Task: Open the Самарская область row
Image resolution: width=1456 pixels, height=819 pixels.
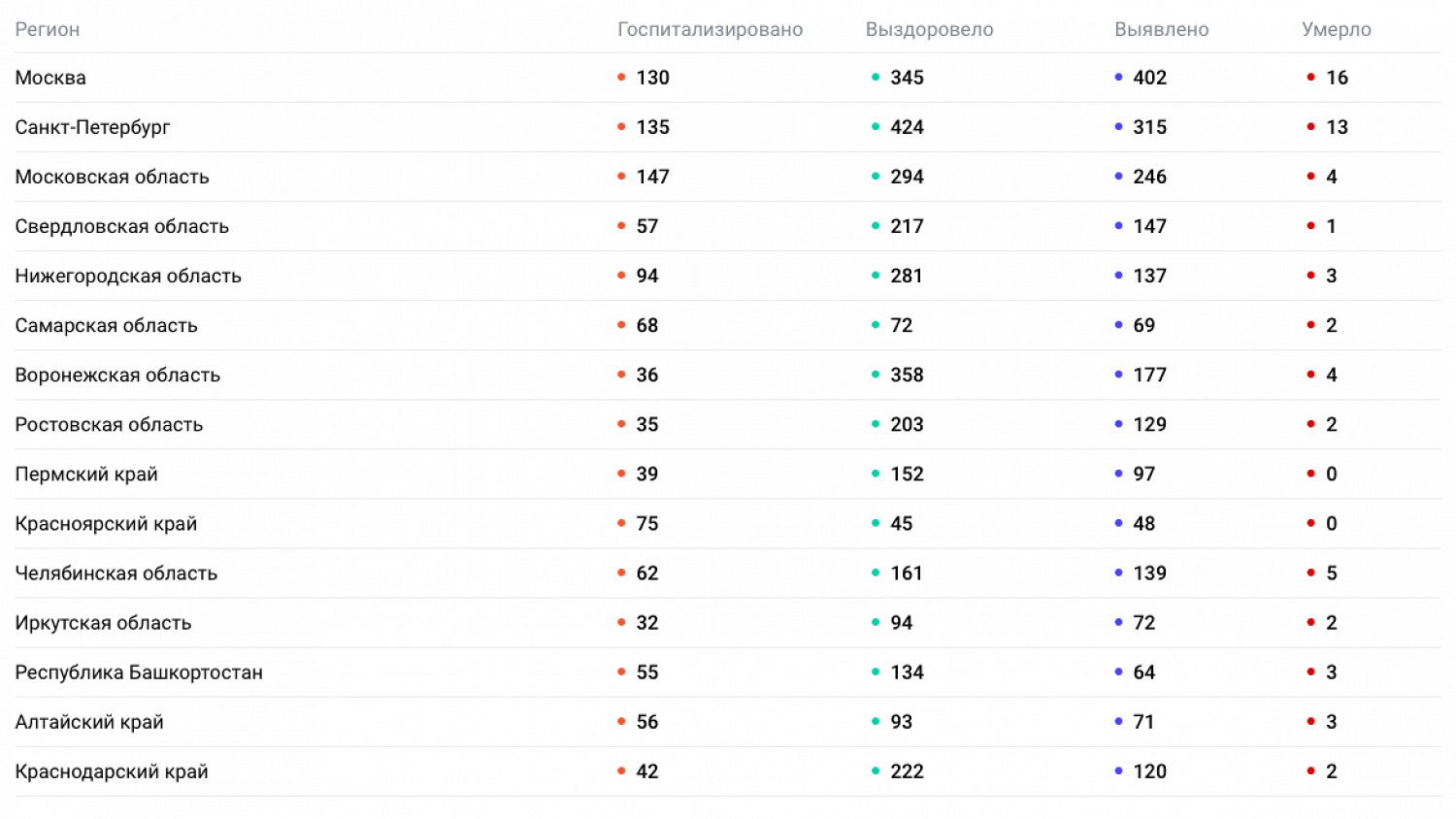Action: coord(106,325)
